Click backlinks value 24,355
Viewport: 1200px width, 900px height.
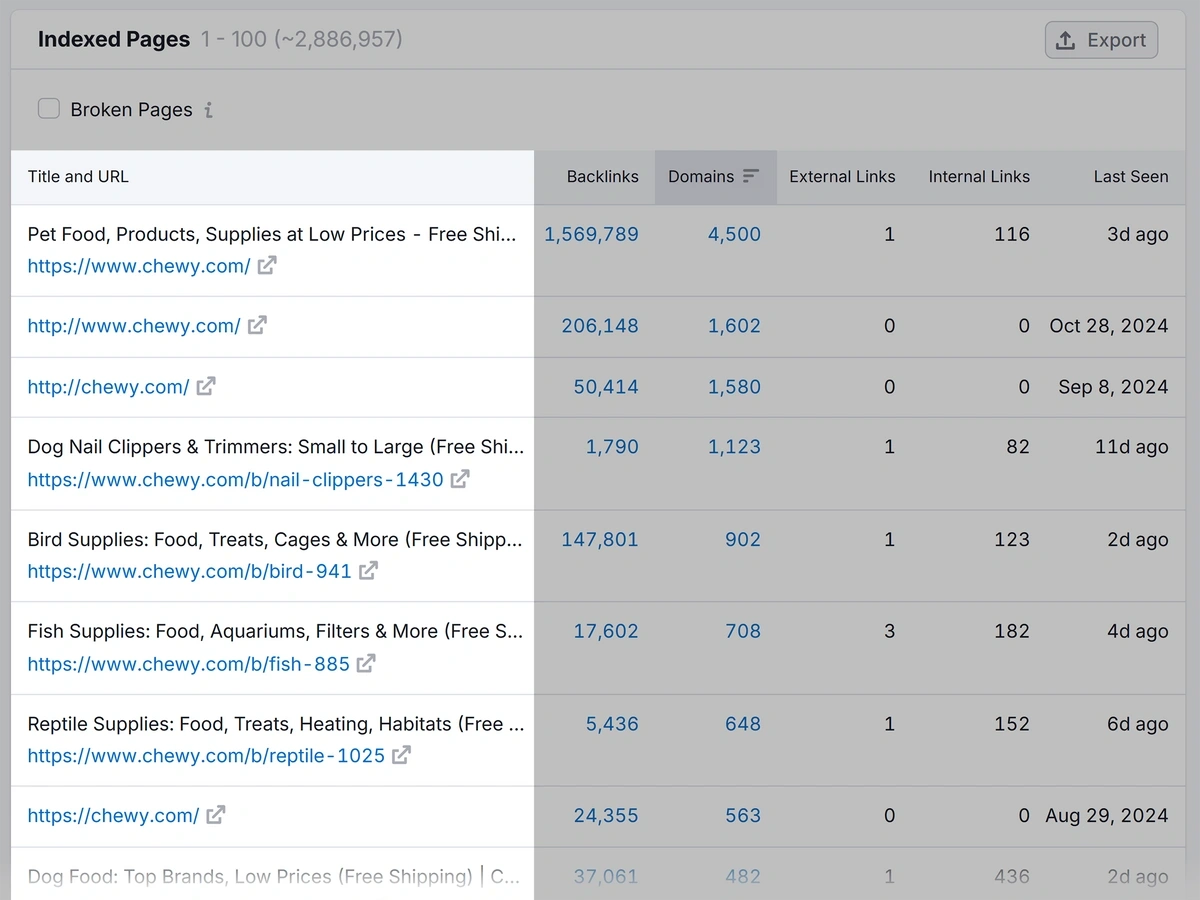[606, 815]
